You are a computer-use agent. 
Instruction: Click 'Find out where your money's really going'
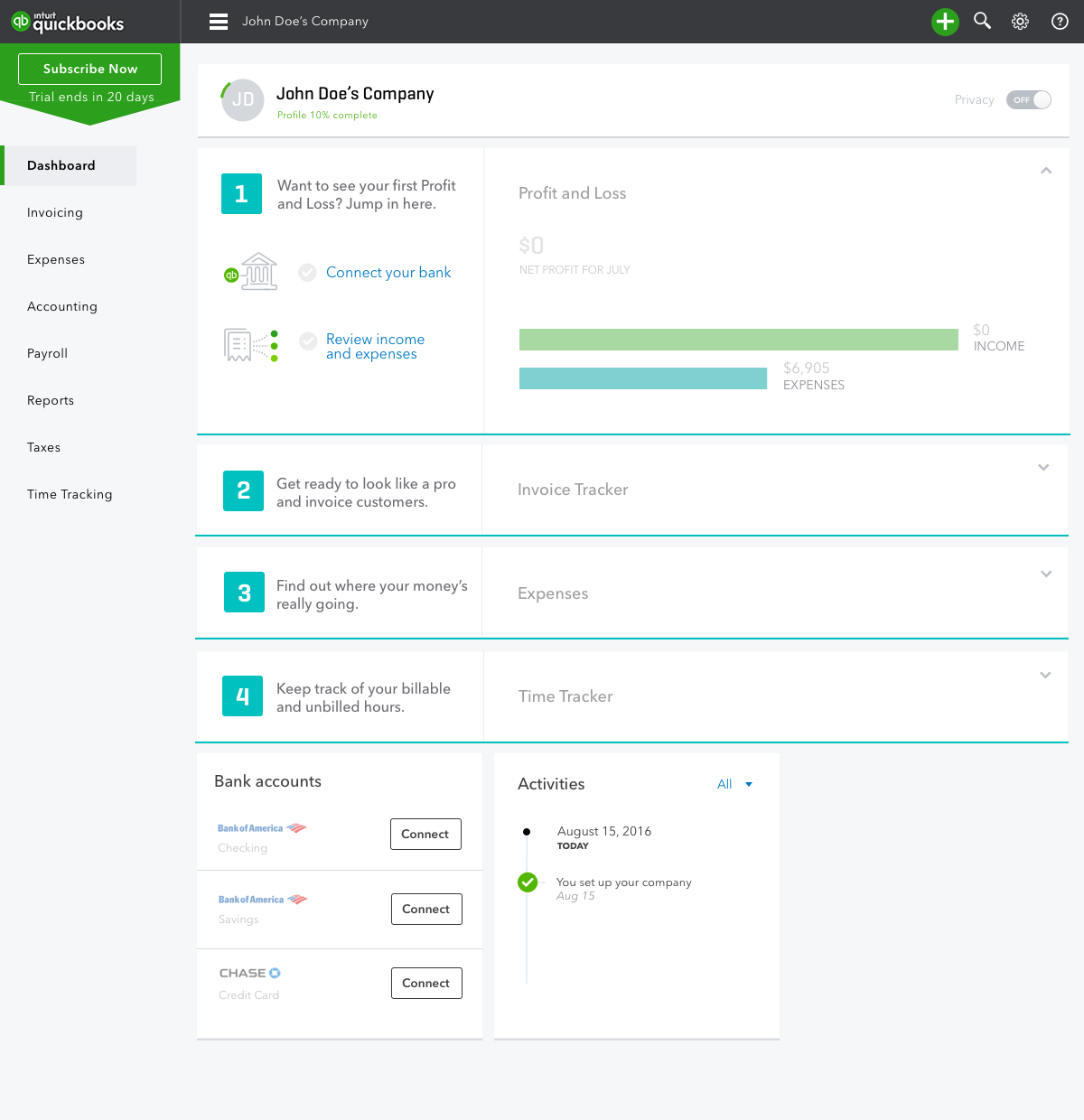coord(372,594)
